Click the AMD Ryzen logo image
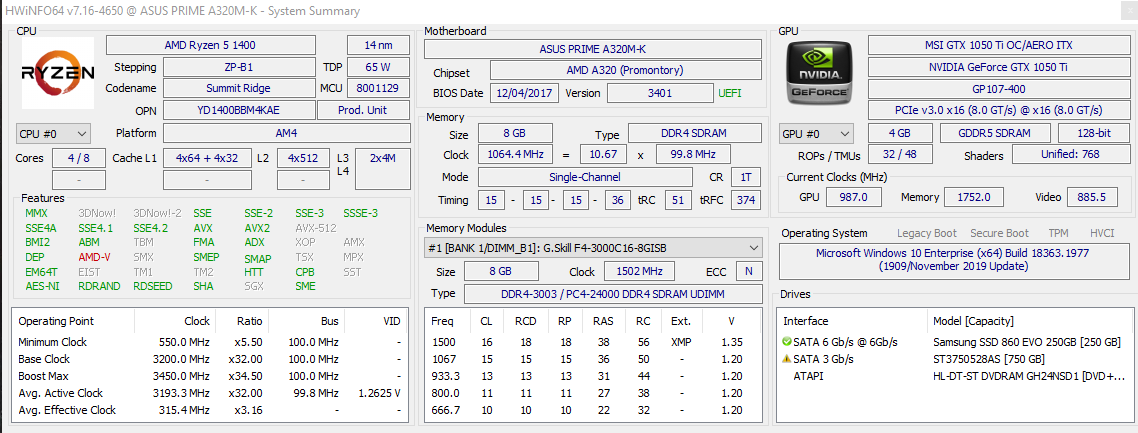Image resolution: width=1138 pixels, height=433 pixels. [x=58, y=73]
